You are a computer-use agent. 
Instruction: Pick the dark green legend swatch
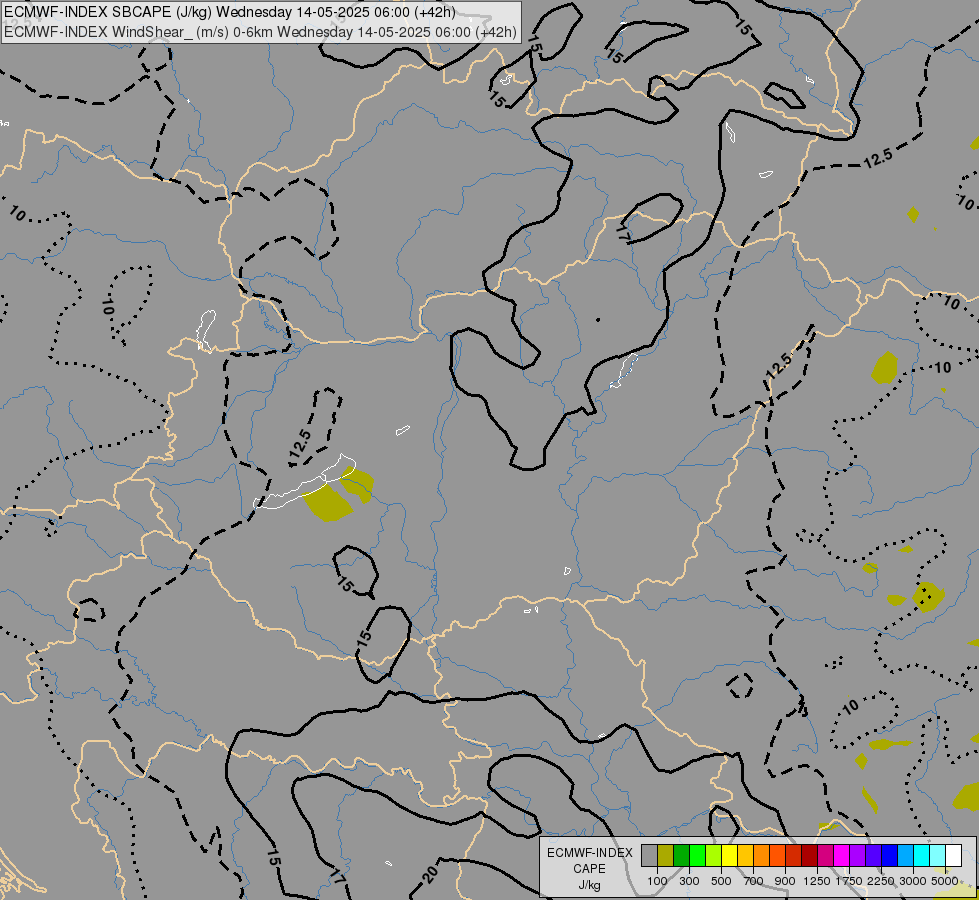[x=681, y=856]
